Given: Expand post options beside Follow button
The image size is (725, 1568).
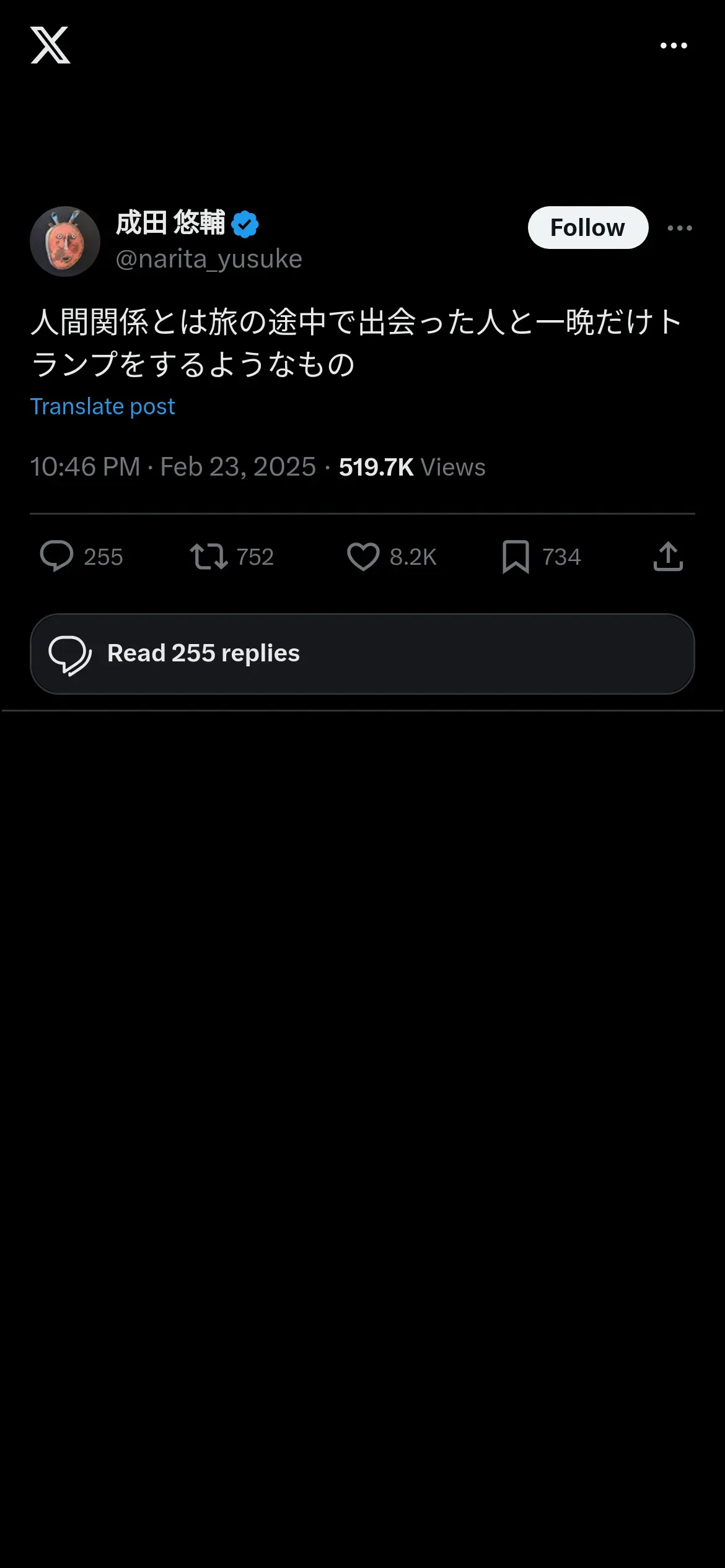Looking at the screenshot, I should click(680, 228).
